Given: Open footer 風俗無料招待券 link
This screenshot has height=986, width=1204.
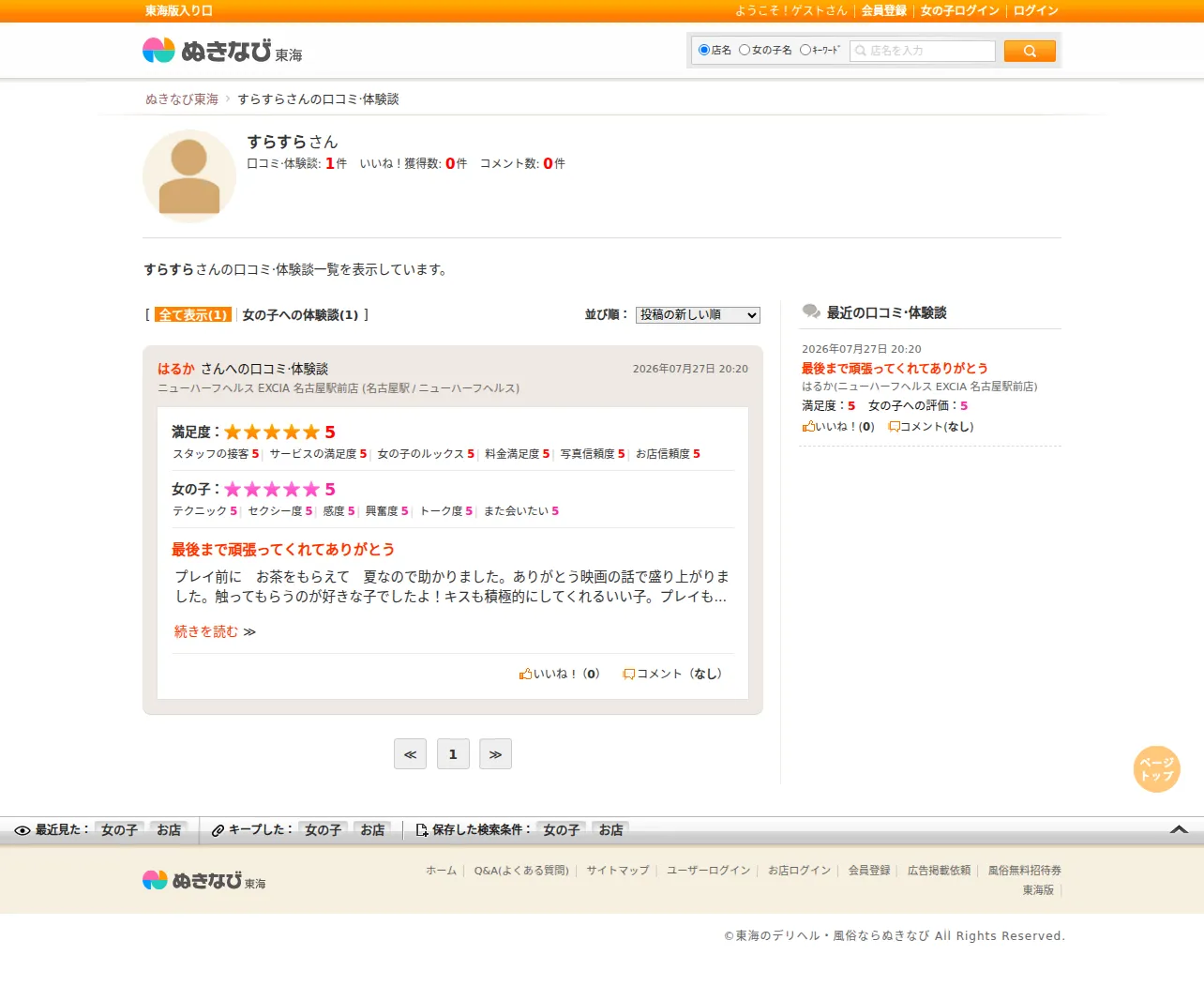Looking at the screenshot, I should point(1025,871).
